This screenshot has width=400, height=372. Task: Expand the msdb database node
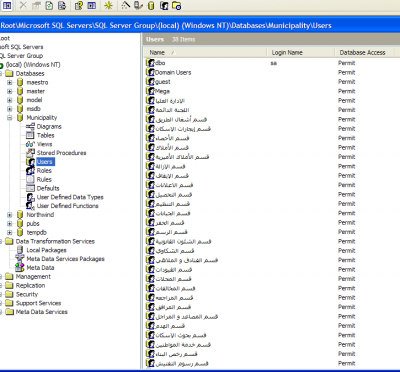[10, 109]
